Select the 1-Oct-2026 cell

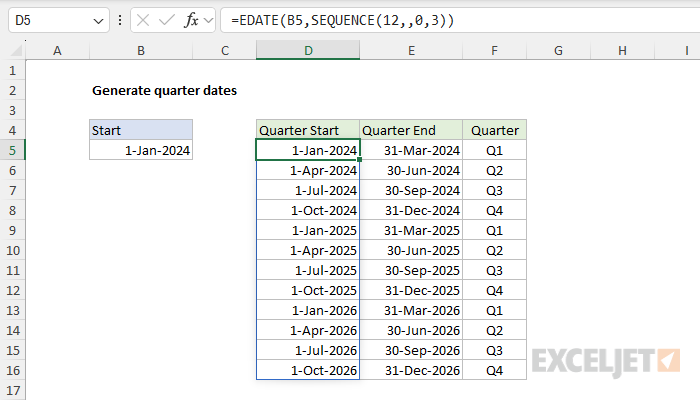(x=308, y=371)
